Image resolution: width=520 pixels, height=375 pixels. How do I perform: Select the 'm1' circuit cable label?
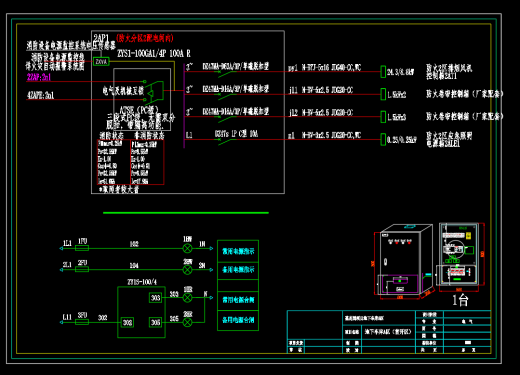coord(291,135)
